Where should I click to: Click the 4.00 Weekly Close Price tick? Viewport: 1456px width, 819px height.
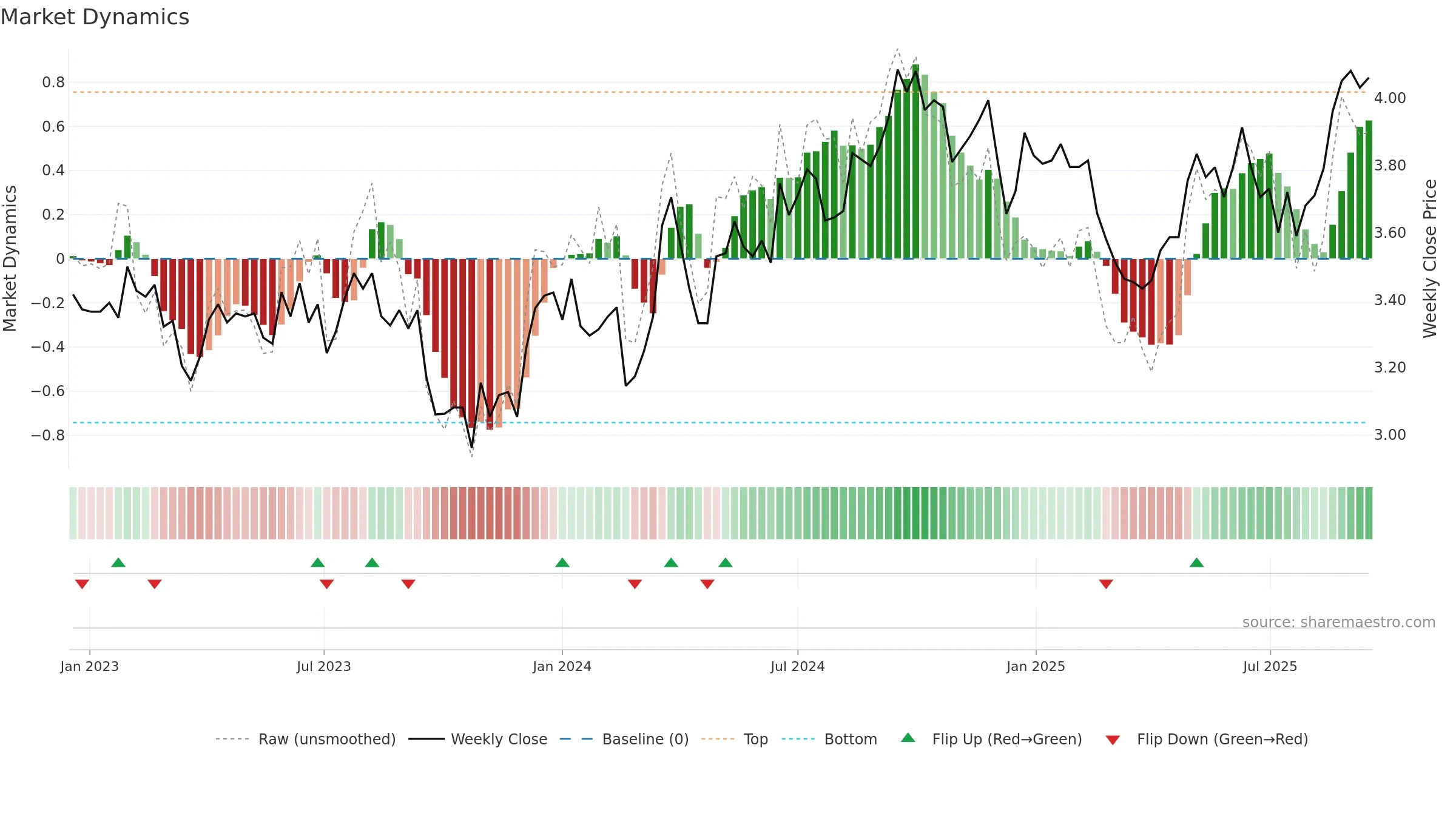1390,98
